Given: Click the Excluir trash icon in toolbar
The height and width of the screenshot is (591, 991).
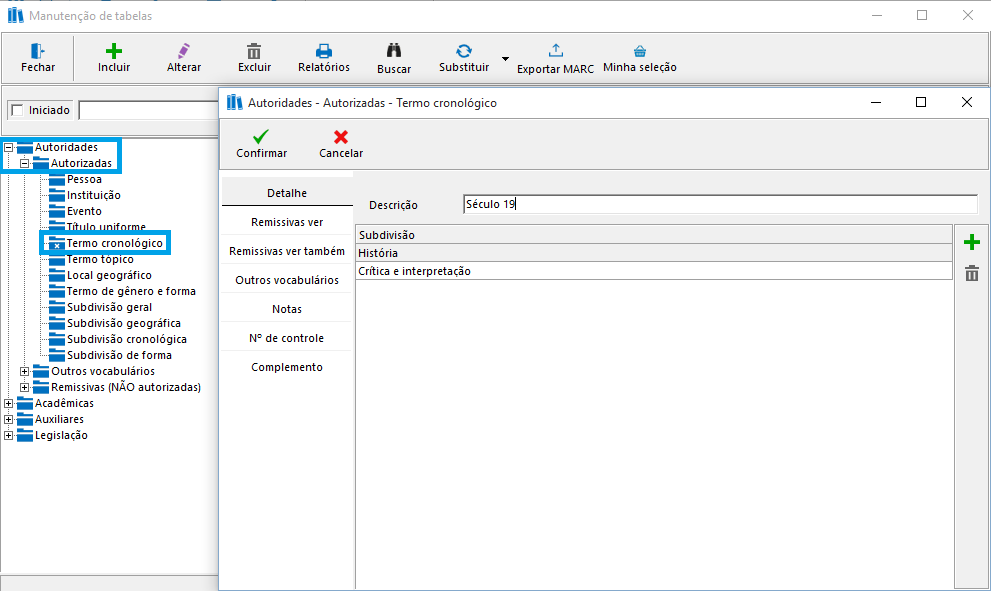Looking at the screenshot, I should pyautogui.click(x=254, y=51).
